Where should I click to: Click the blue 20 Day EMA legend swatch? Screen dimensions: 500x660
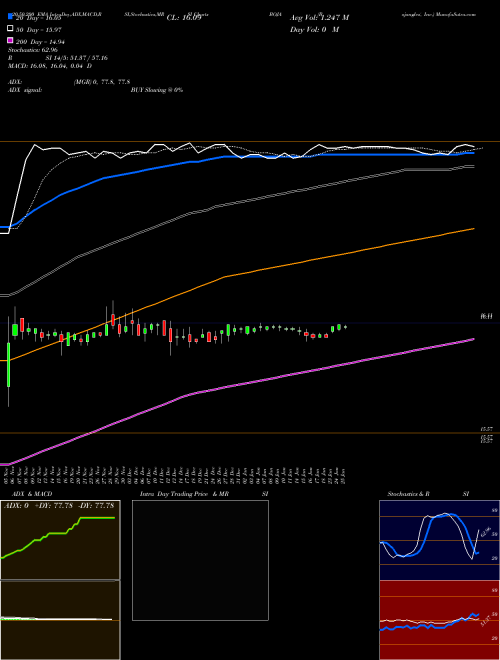[10, 17]
